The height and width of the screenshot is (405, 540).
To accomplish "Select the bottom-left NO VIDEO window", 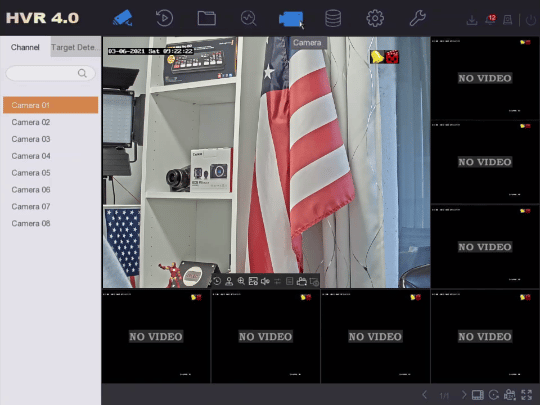I will (x=156, y=336).
